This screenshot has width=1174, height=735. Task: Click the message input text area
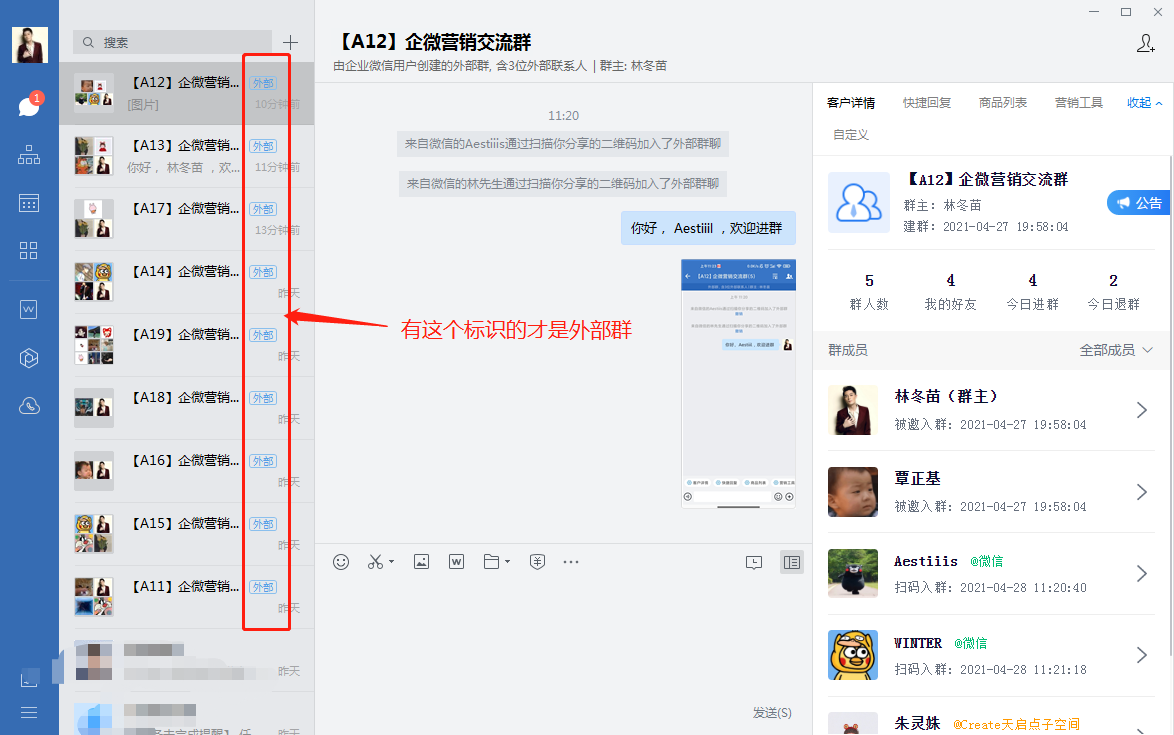[x=563, y=640]
